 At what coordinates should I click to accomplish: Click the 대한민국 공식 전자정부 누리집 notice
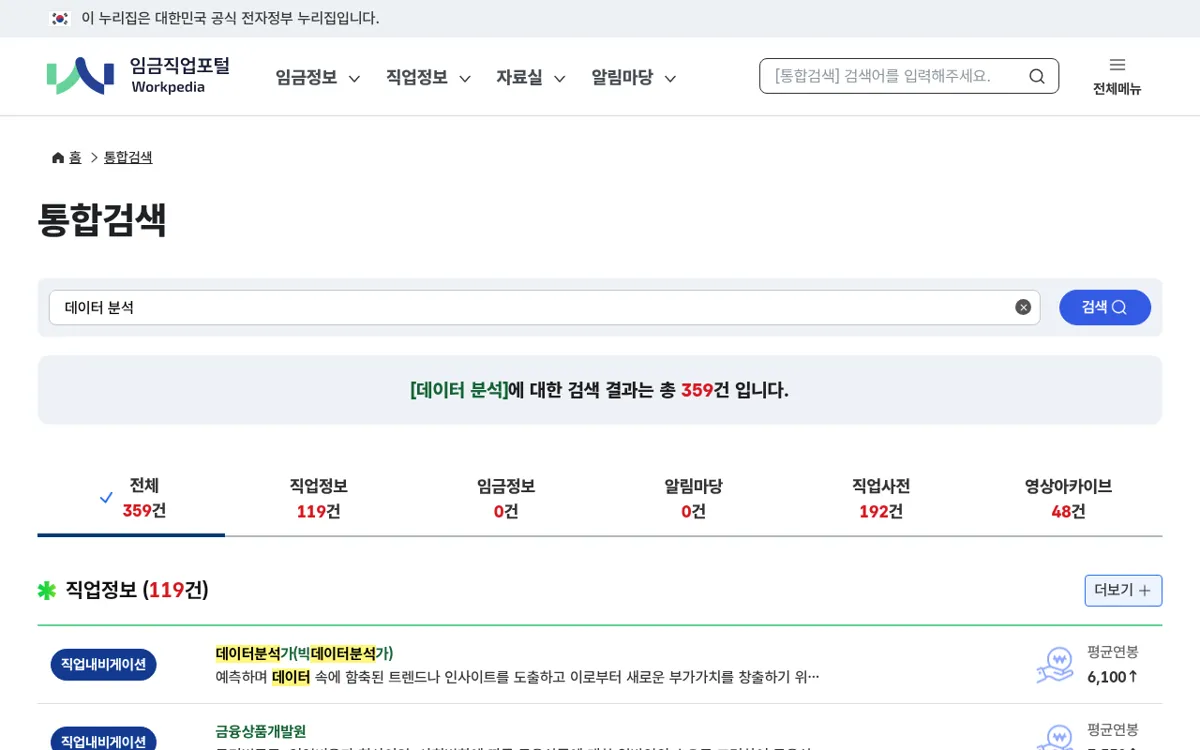[230, 18]
